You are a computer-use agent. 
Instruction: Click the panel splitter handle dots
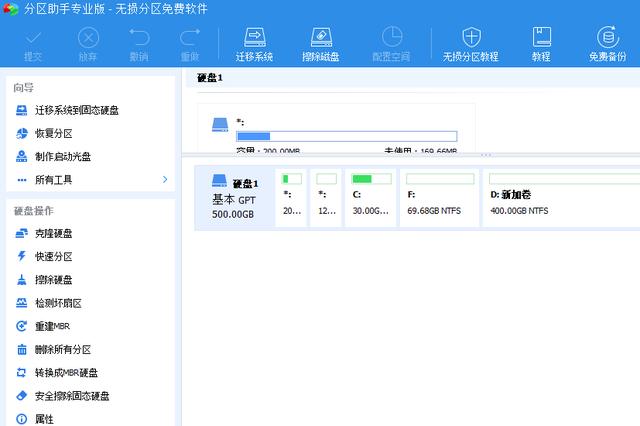coord(486,155)
